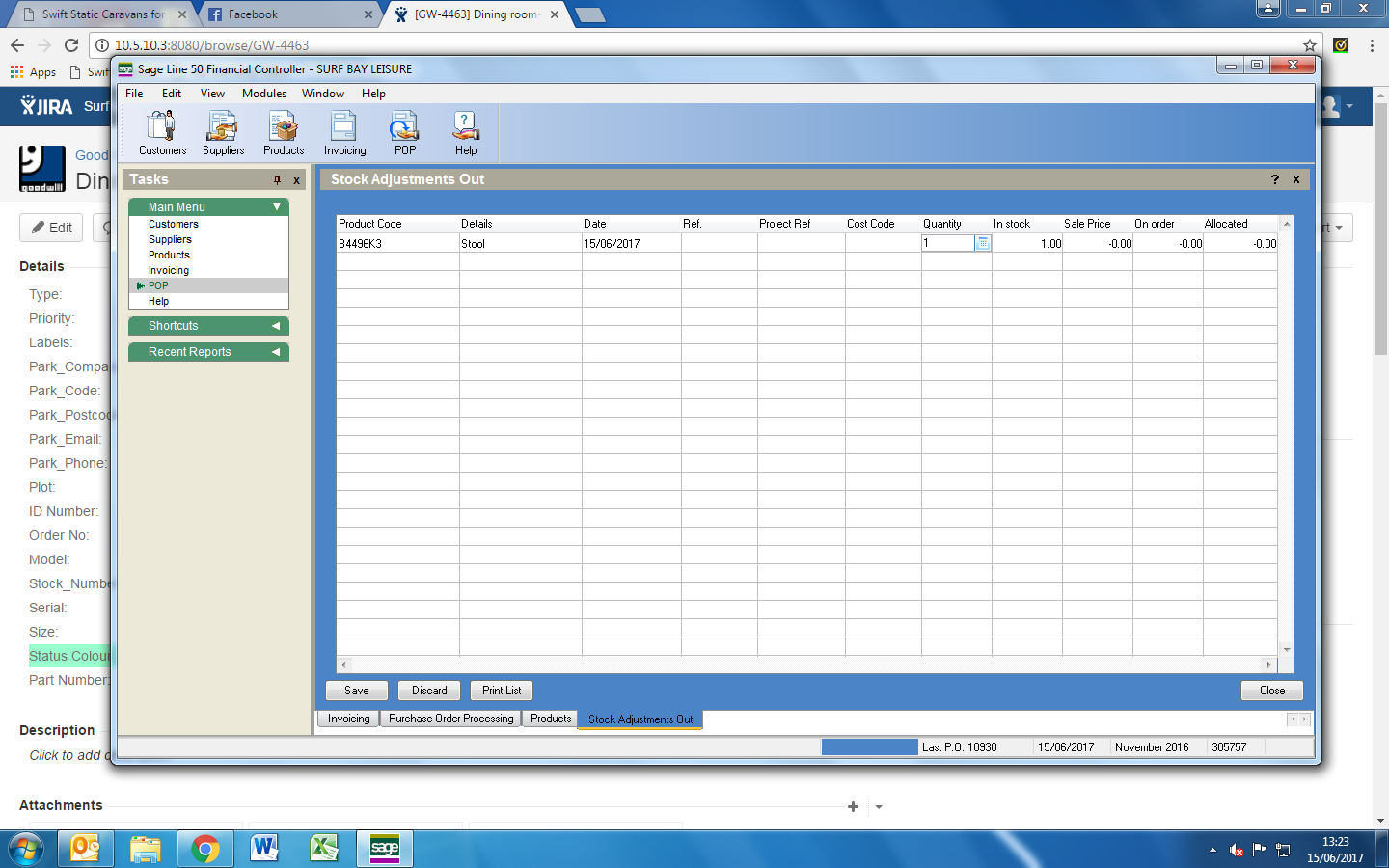Open Word from the taskbar
Screen dimensions: 1389x868
tap(264, 849)
